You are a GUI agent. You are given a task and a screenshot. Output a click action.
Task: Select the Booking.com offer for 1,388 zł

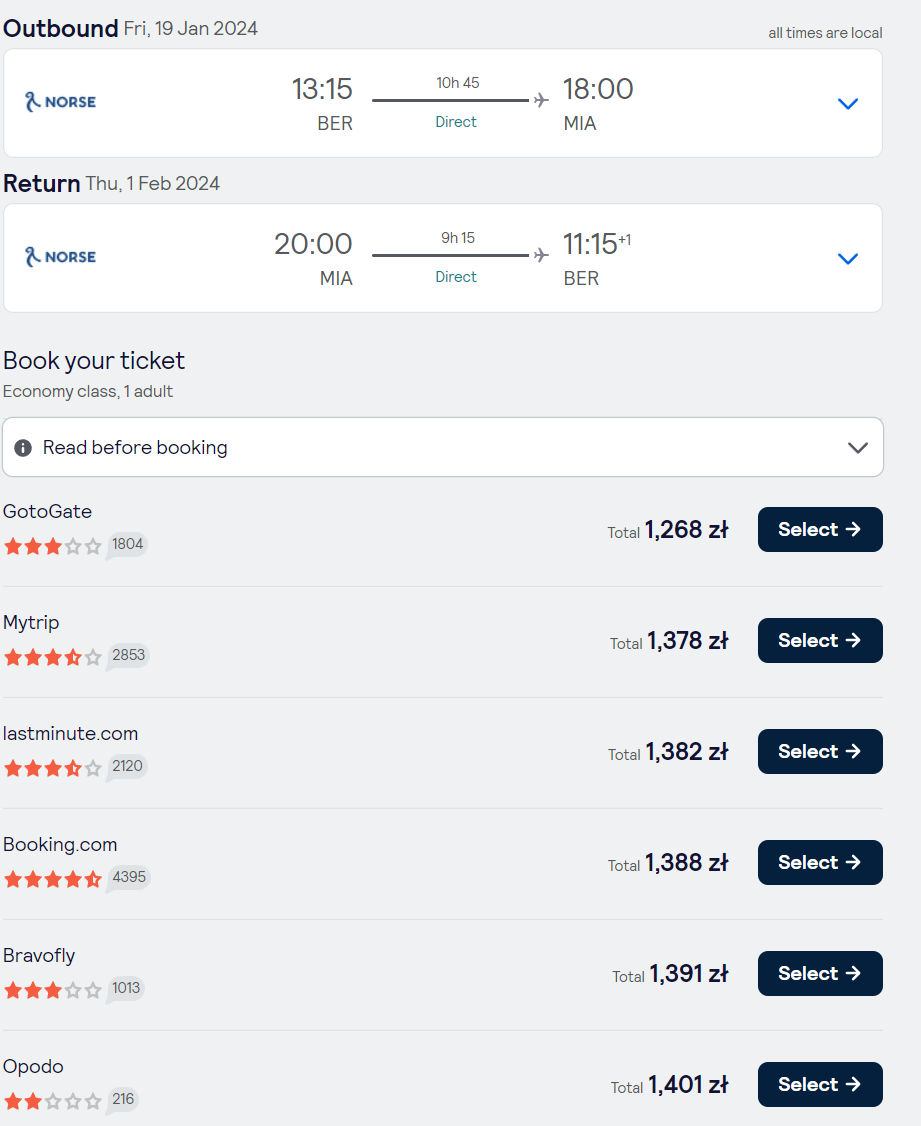coord(820,862)
